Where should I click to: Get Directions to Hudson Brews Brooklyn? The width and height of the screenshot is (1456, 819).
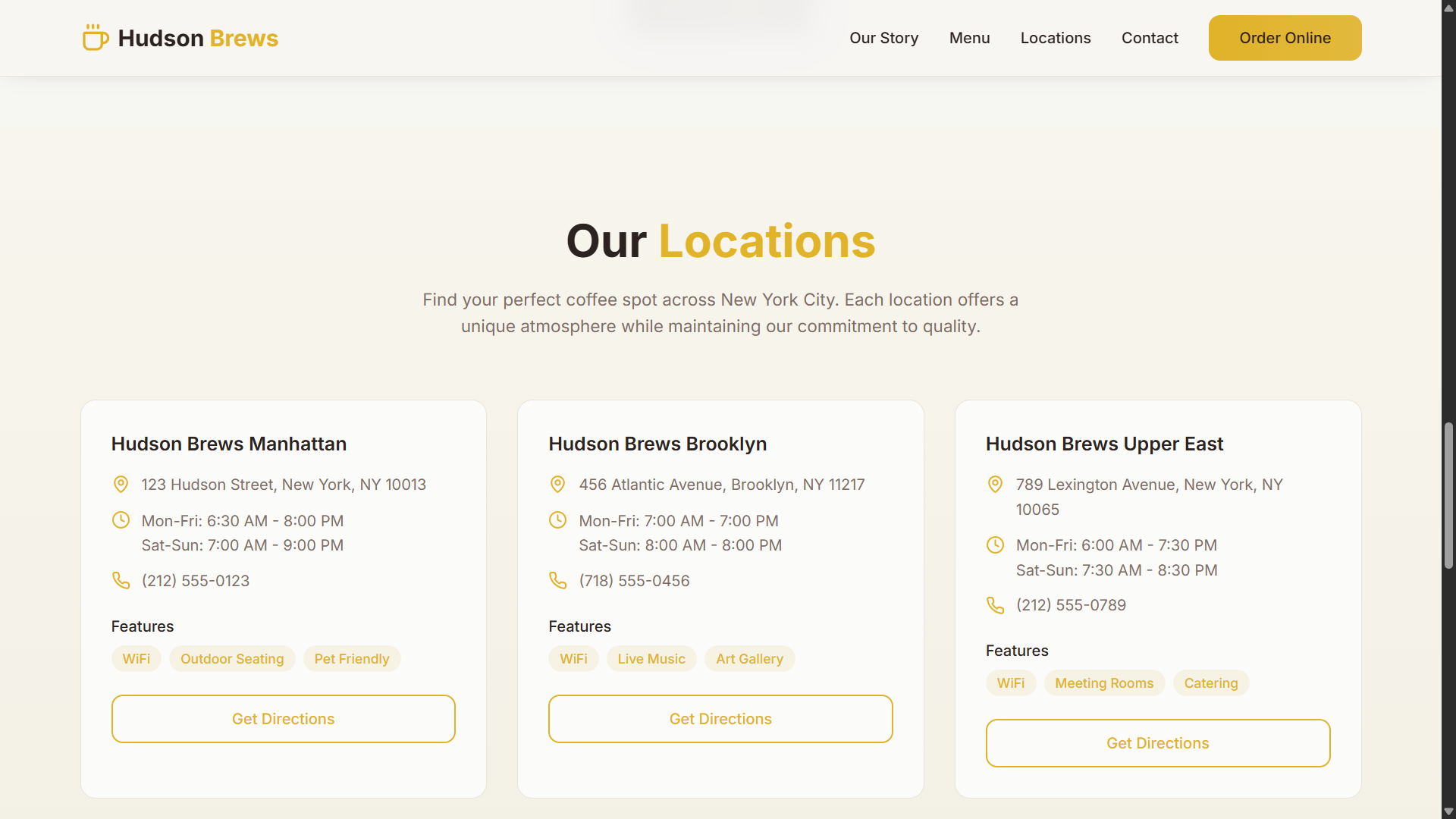pos(720,719)
